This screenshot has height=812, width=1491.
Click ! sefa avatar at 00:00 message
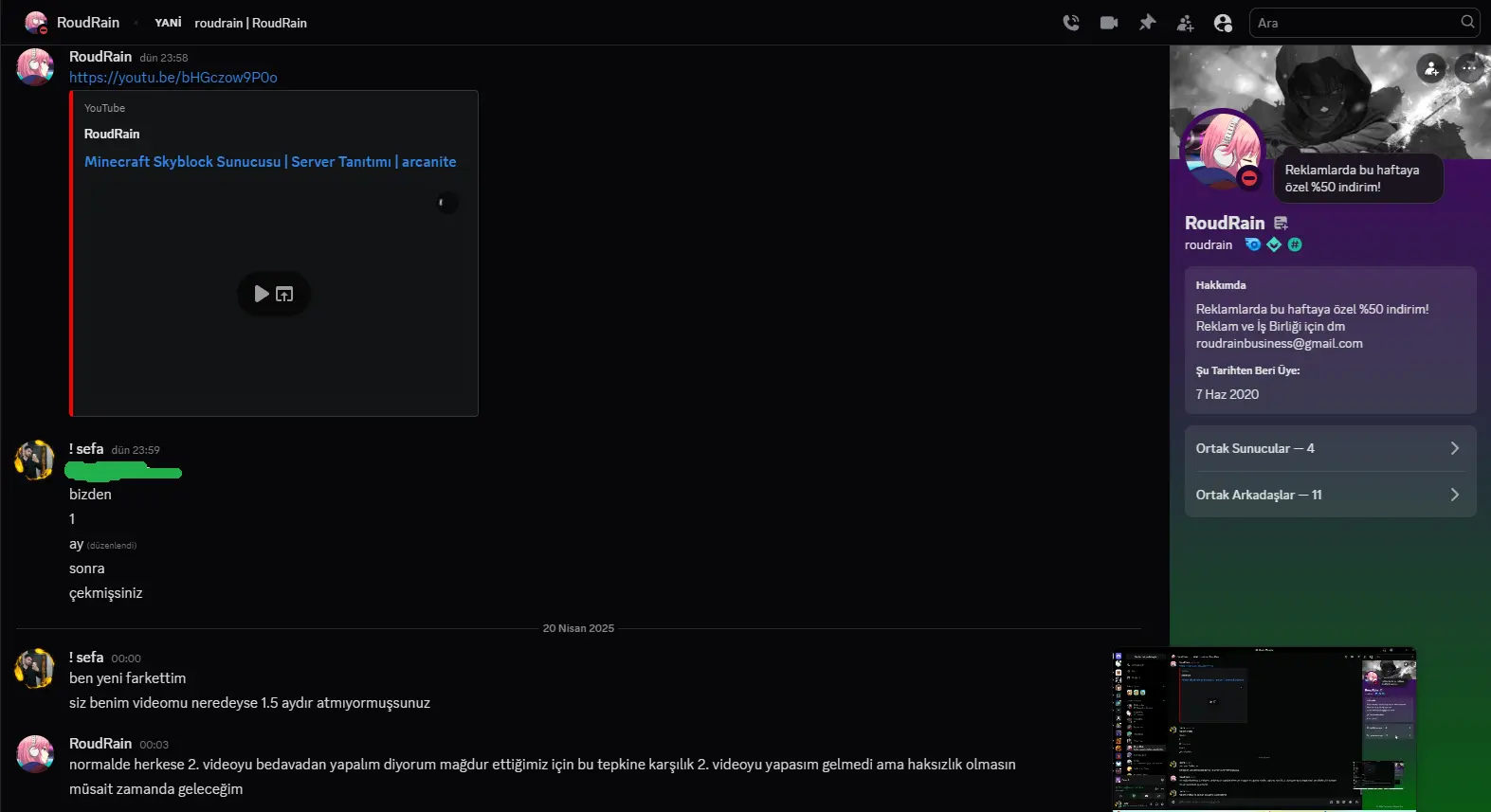pyautogui.click(x=35, y=668)
